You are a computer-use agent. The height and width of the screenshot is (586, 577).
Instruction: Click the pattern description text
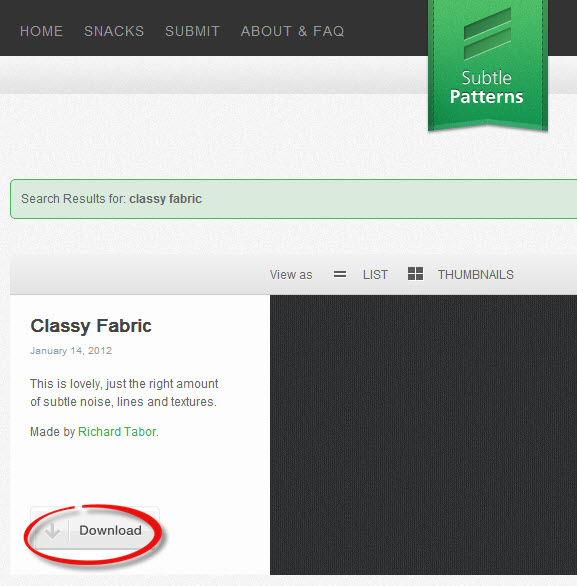[x=124, y=393]
